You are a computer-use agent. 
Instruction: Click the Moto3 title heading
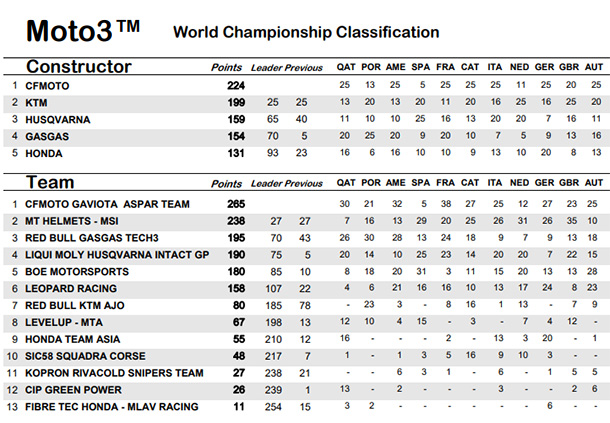pos(83,31)
